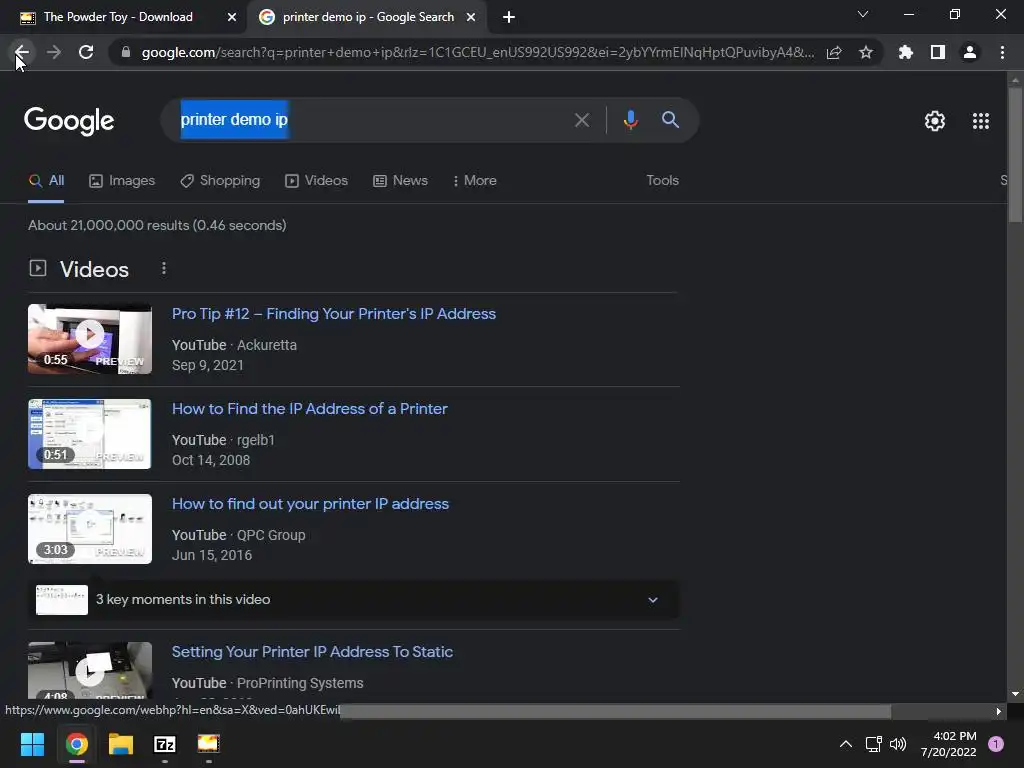Open the notification badge icon
This screenshot has height=768, width=1024.
click(x=996, y=744)
